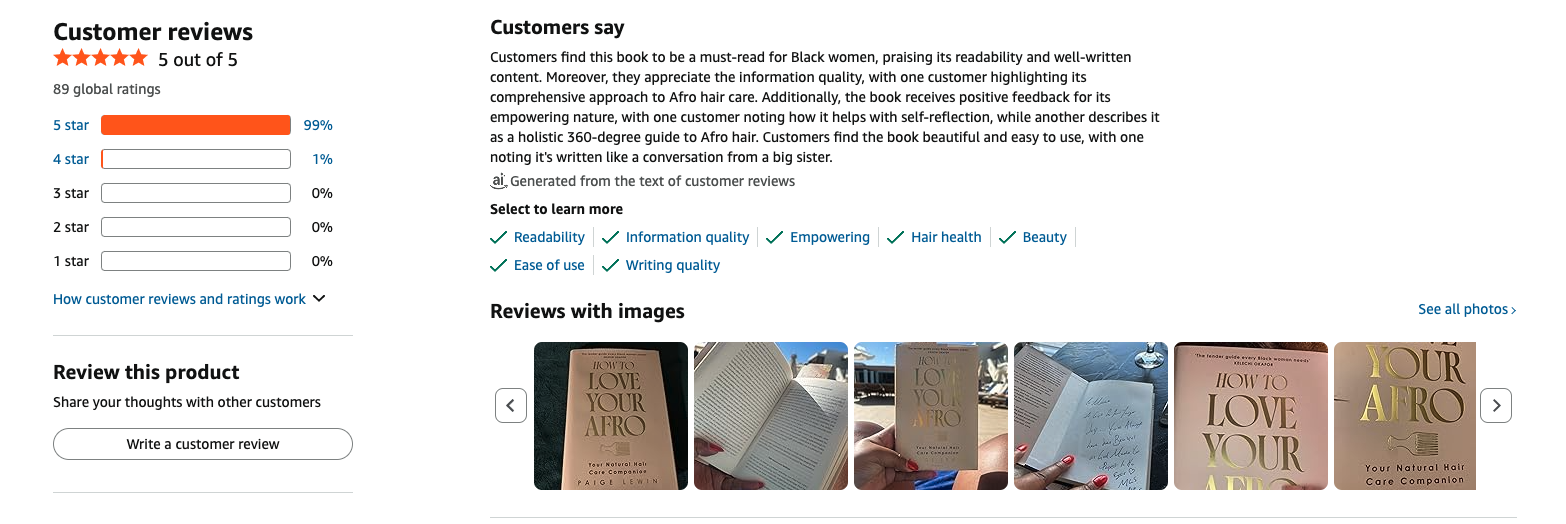Image resolution: width=1566 pixels, height=524 pixels.
Task: Open See all photos link
Action: [1466, 309]
